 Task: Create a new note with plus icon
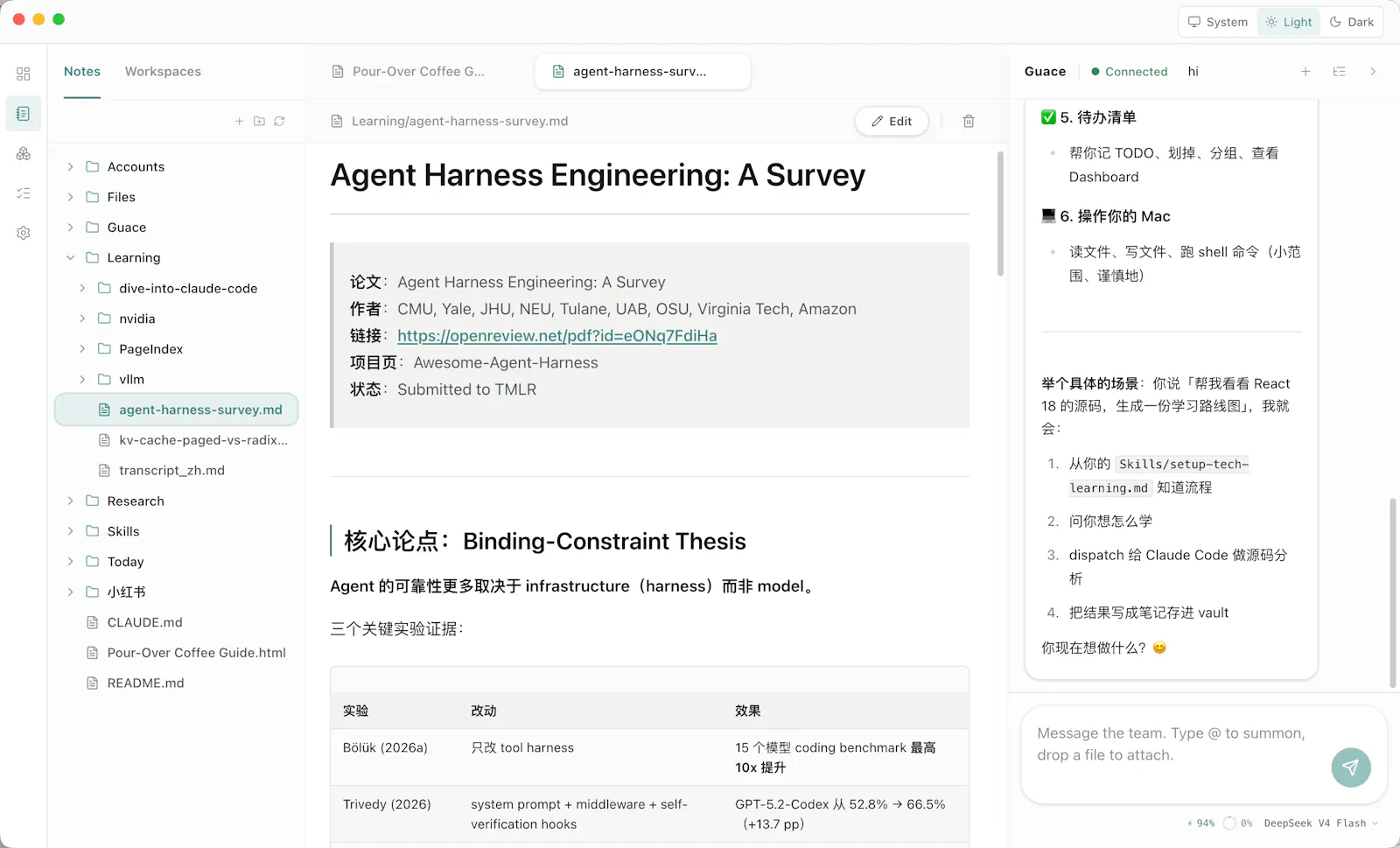[239, 121]
